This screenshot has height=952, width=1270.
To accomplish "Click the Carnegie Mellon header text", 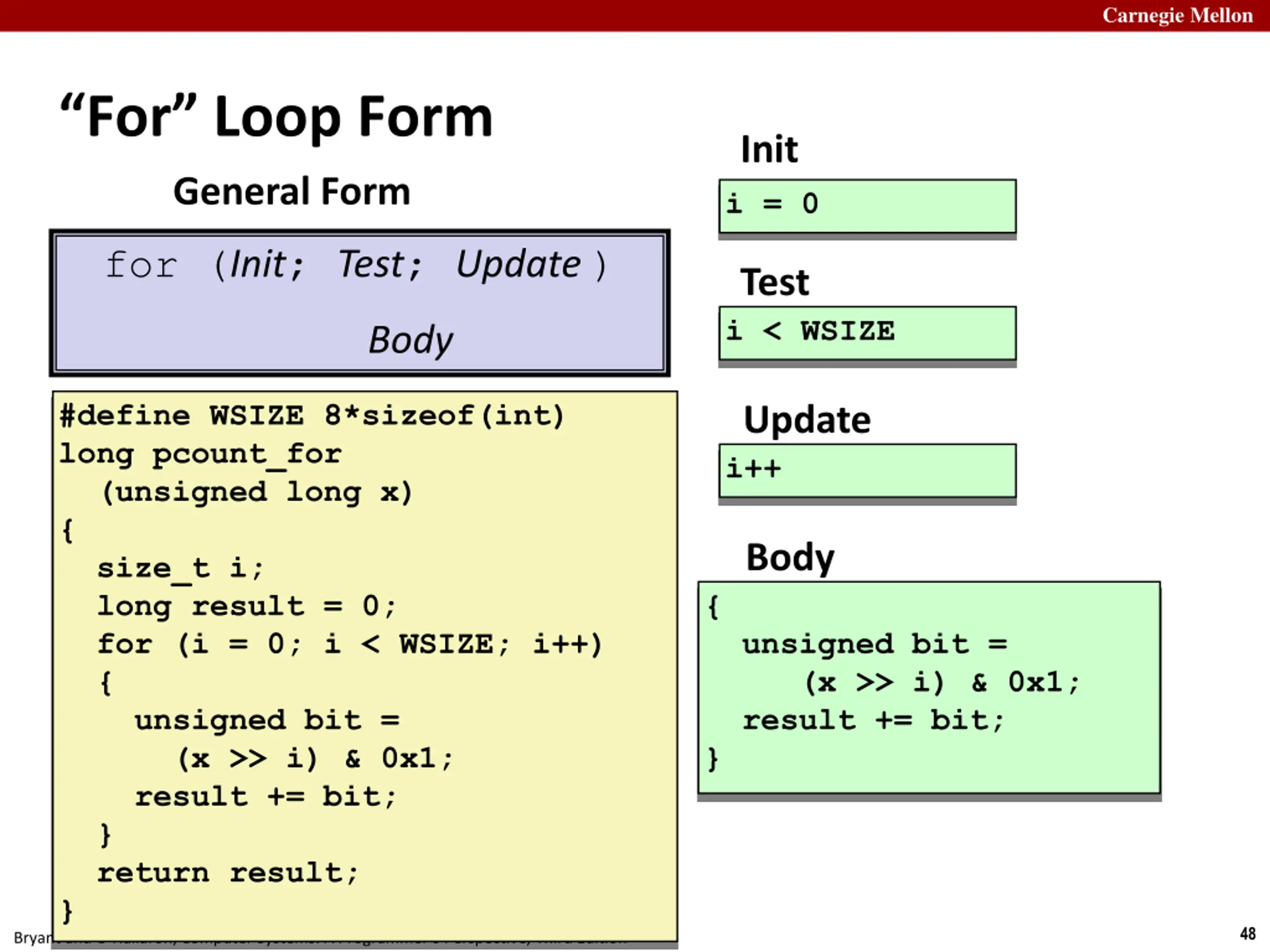I will [x=1177, y=15].
